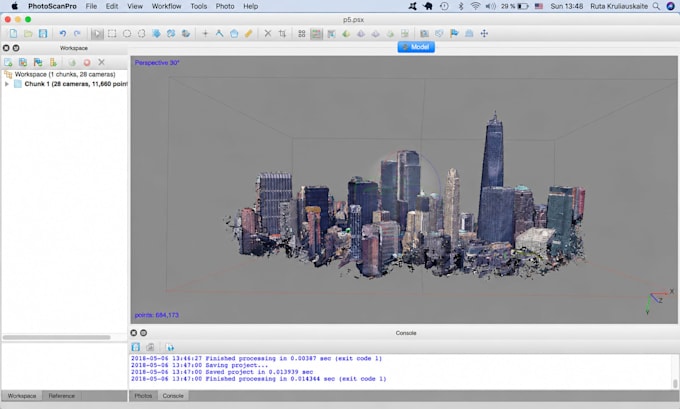
Task: Switch to the Photos tab
Action: pyautogui.click(x=143, y=396)
